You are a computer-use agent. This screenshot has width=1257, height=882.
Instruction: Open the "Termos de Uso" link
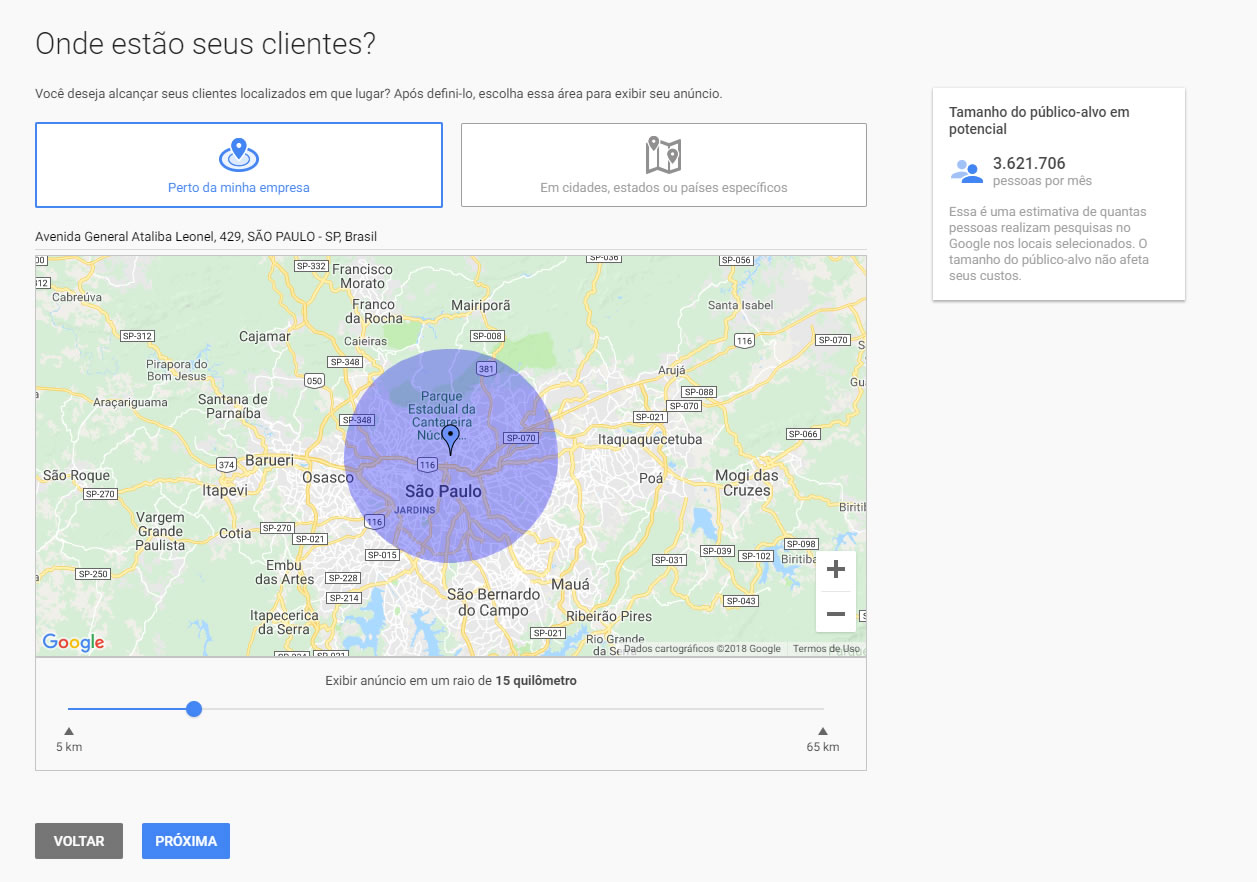pyautogui.click(x=826, y=649)
